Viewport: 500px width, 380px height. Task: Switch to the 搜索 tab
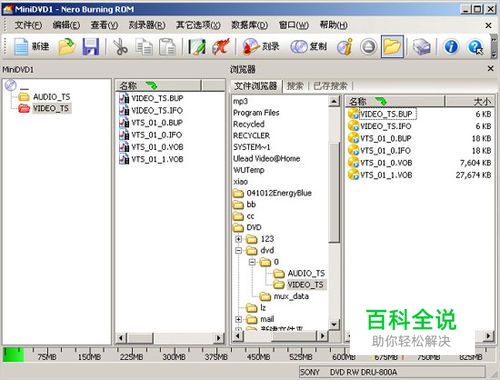coord(295,86)
